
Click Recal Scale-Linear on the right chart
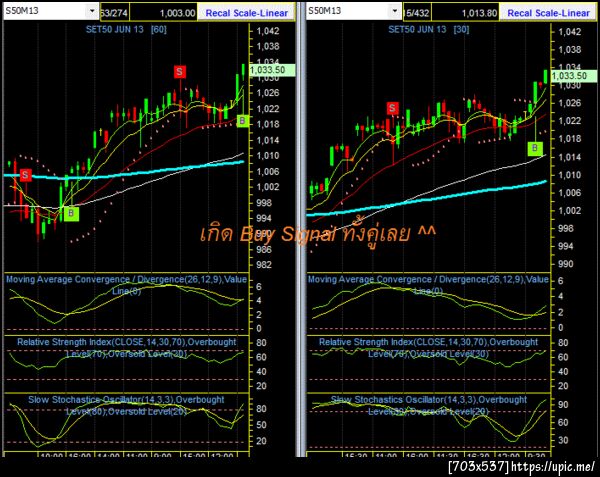click(x=548, y=13)
